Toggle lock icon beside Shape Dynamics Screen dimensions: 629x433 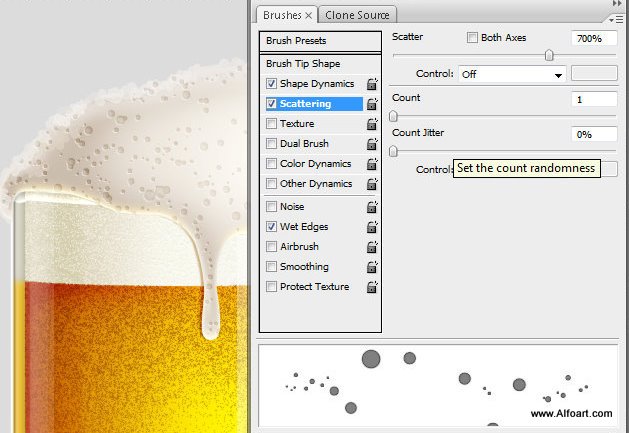(372, 84)
